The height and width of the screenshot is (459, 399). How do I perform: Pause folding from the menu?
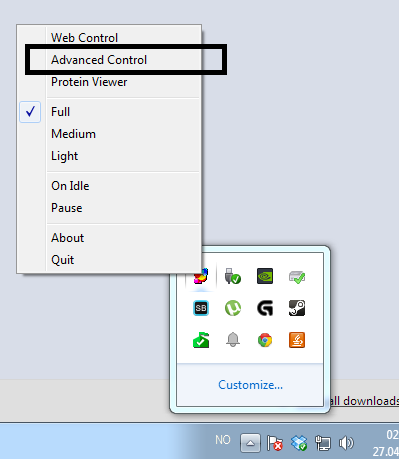(109, 208)
